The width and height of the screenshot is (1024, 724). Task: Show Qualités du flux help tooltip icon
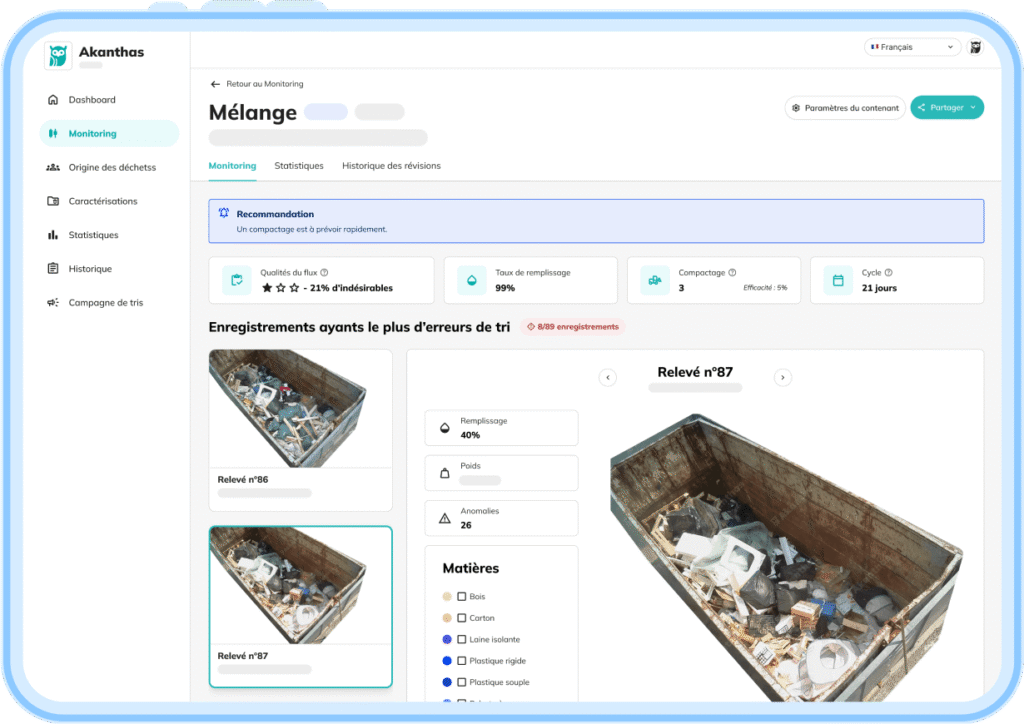(325, 273)
